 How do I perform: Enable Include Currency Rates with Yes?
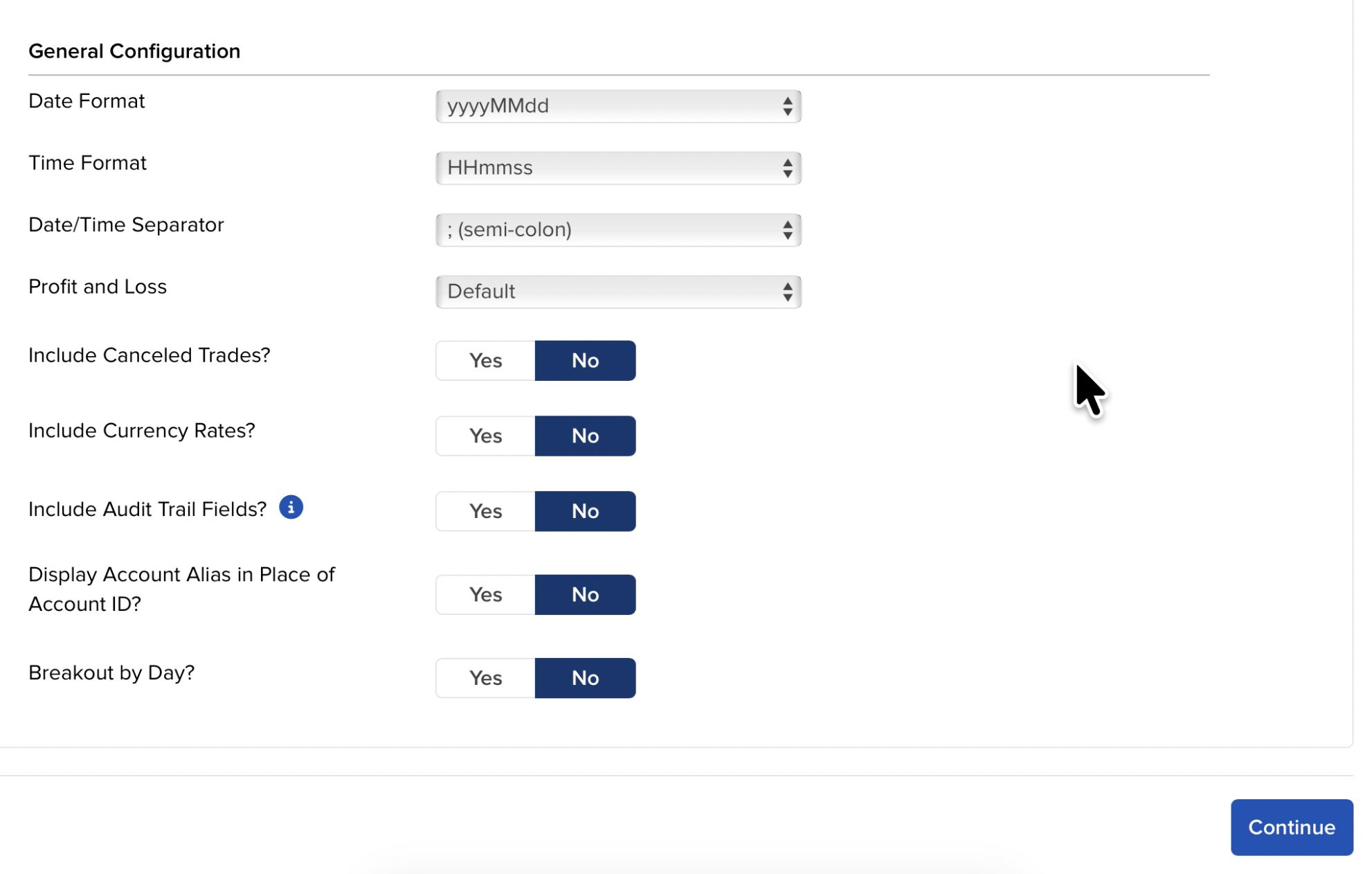pyautogui.click(x=485, y=436)
